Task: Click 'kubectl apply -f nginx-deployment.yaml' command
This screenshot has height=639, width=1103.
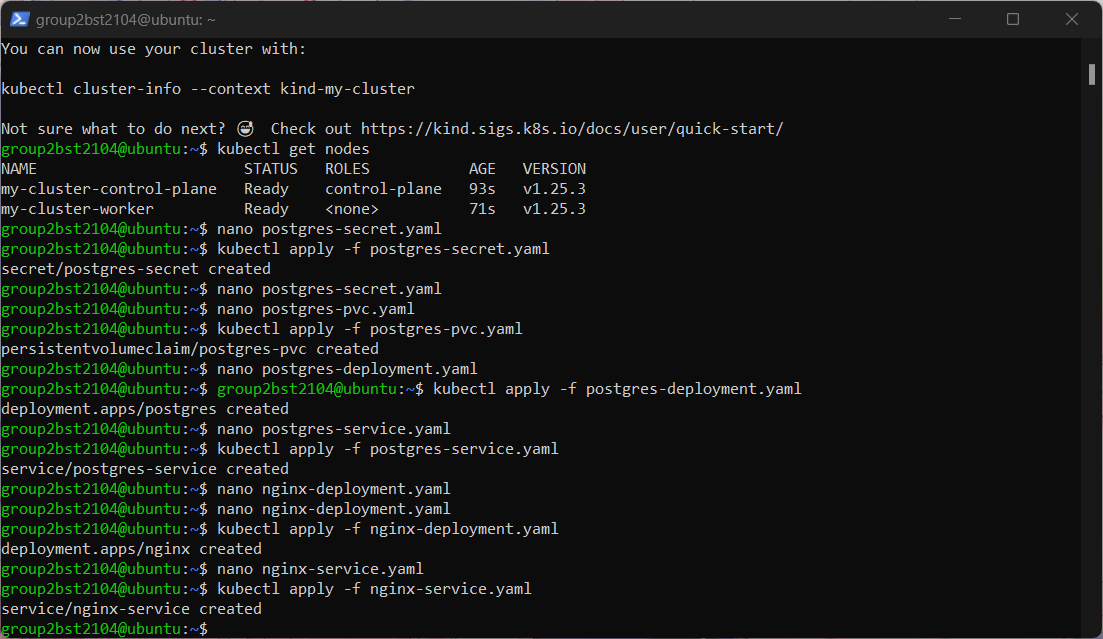Action: point(388,529)
